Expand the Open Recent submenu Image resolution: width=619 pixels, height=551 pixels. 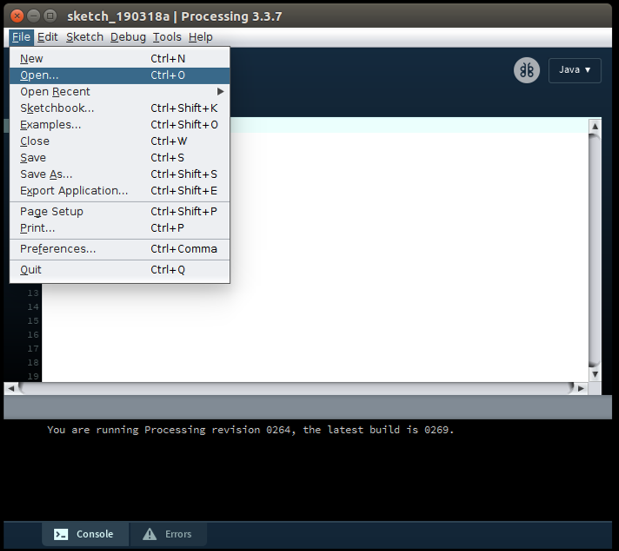(120, 92)
